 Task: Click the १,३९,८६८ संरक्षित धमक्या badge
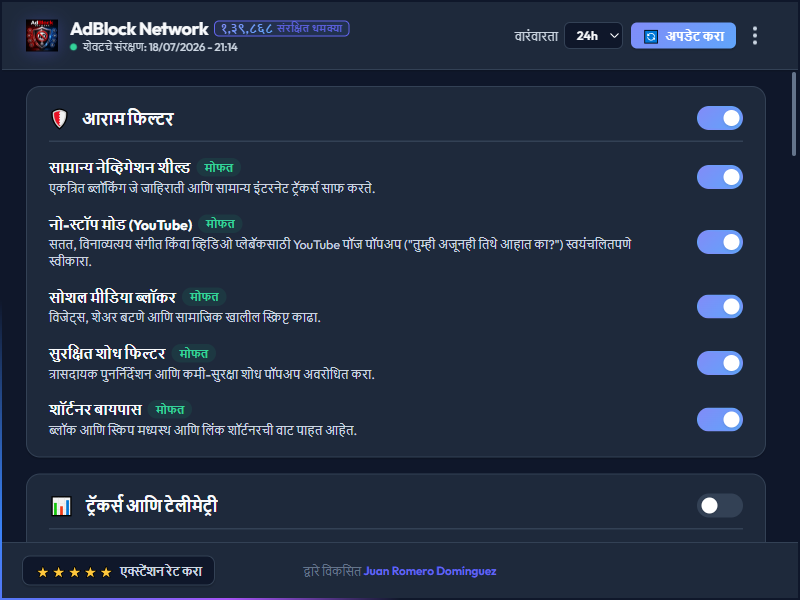coord(282,29)
